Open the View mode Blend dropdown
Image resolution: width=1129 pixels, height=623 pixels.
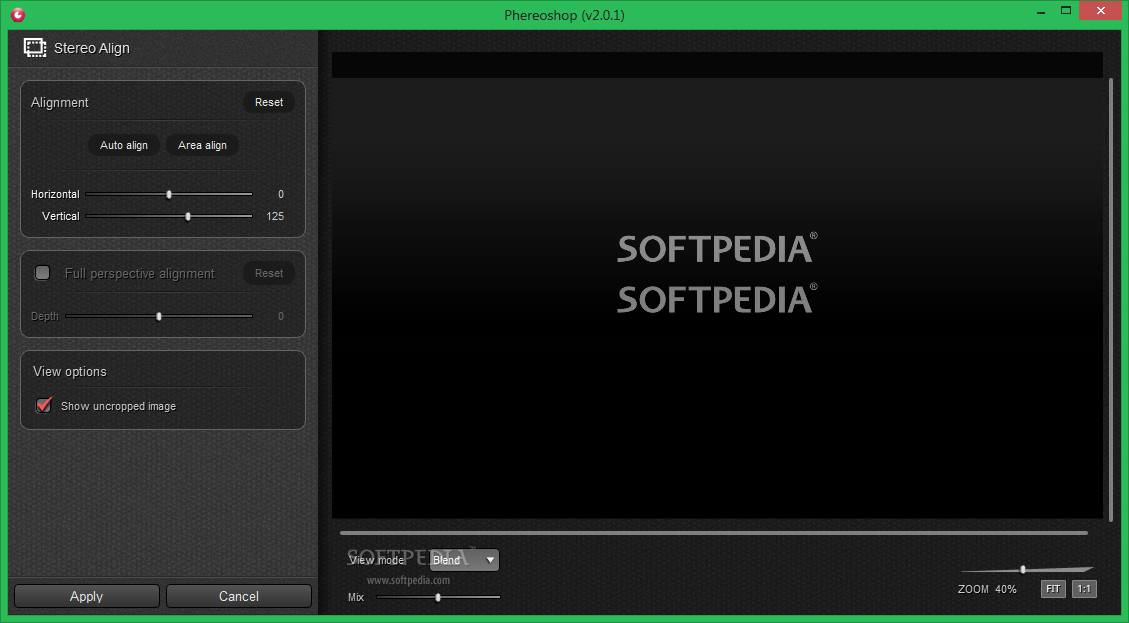point(464,560)
